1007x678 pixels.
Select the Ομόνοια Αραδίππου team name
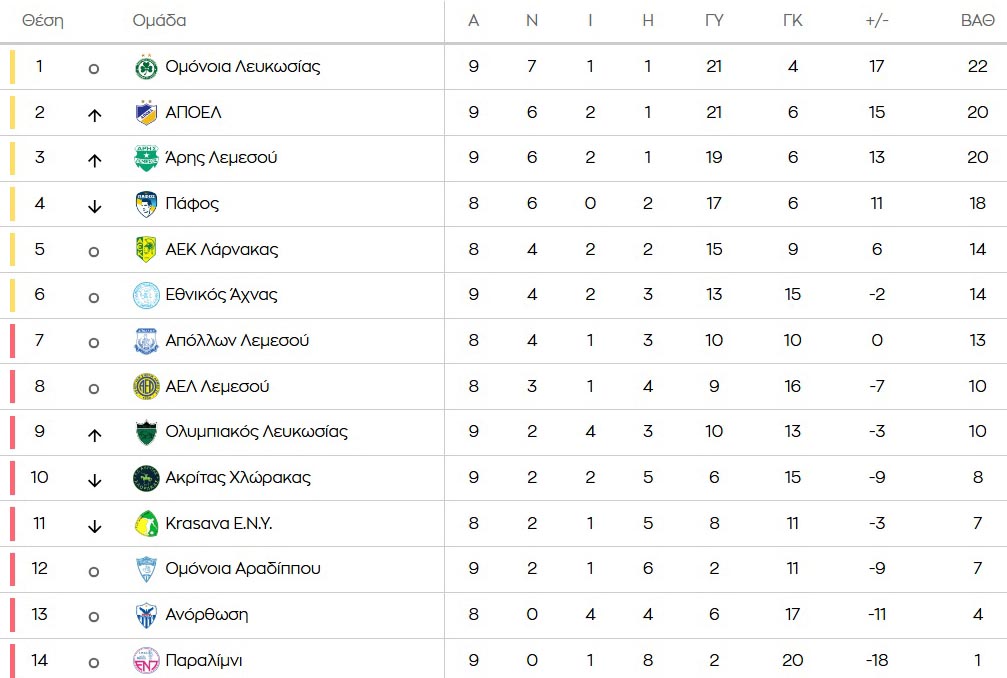243,568
